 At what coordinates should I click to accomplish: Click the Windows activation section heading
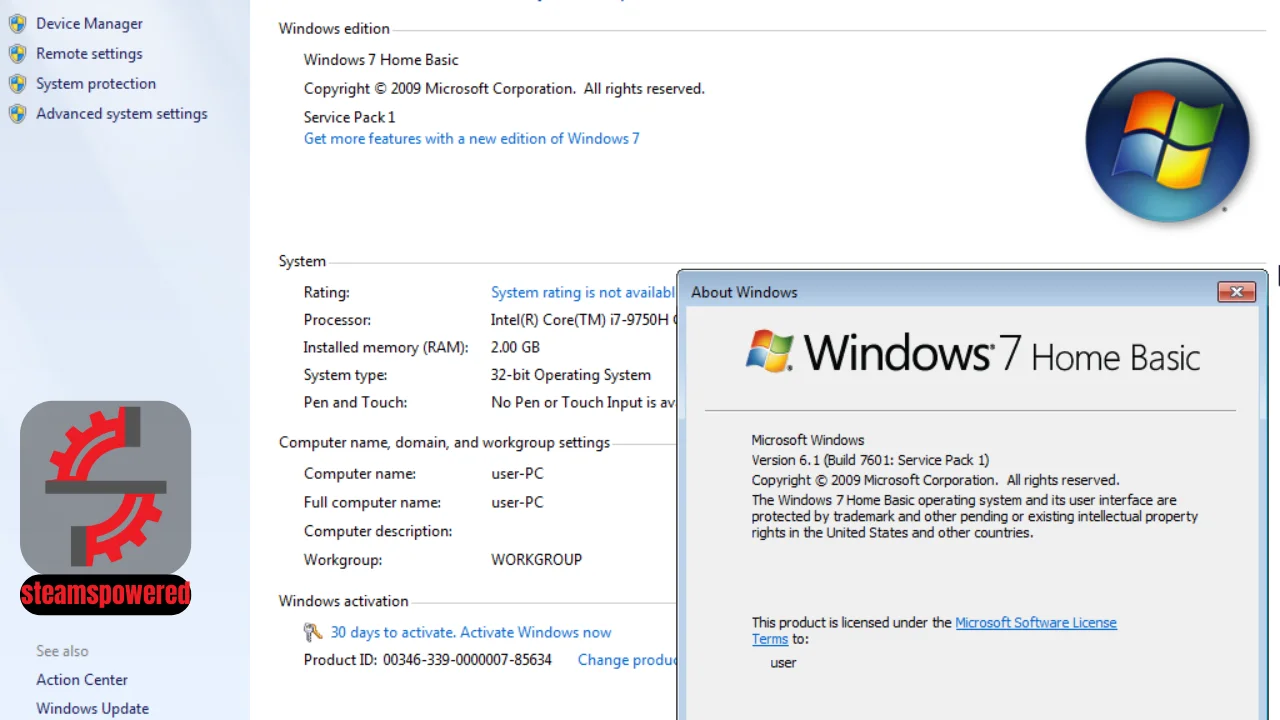pos(343,601)
